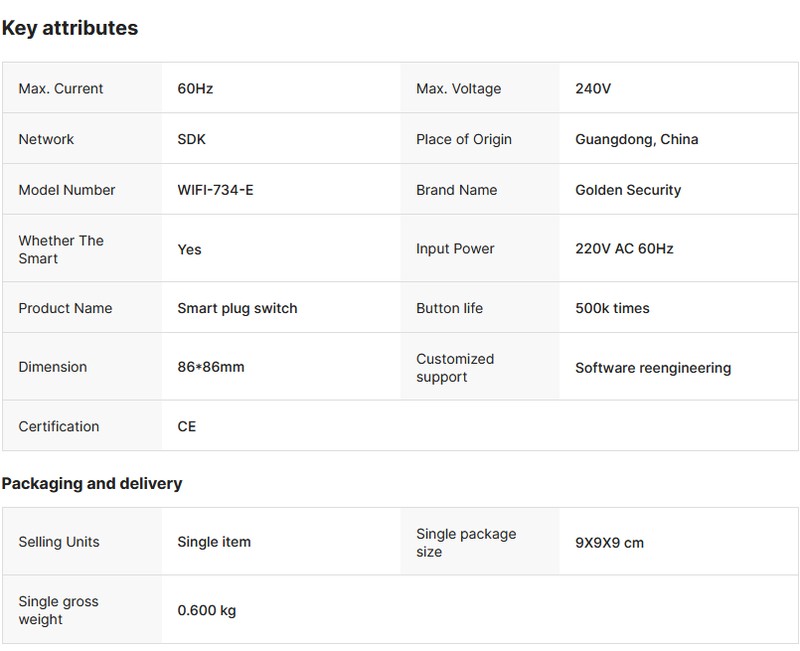Click the Key attributes heading

(69, 28)
